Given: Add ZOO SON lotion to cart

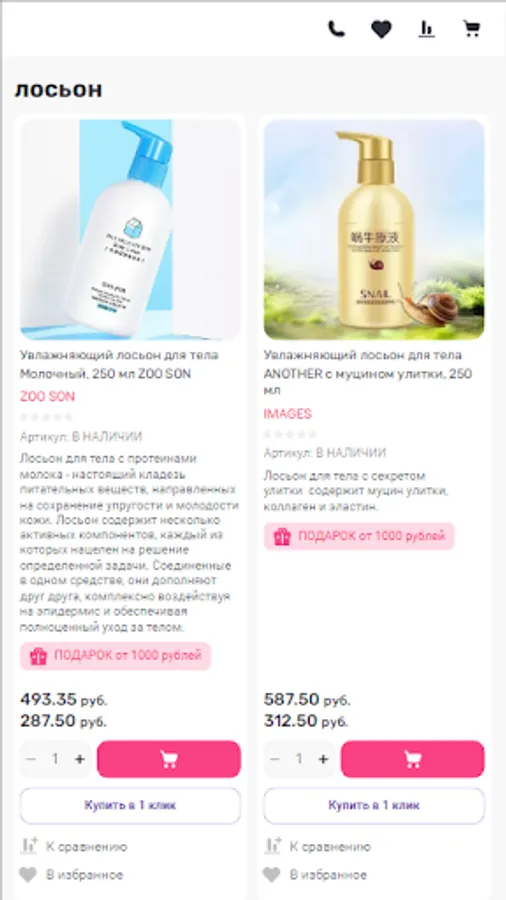Looking at the screenshot, I should pos(169,759).
